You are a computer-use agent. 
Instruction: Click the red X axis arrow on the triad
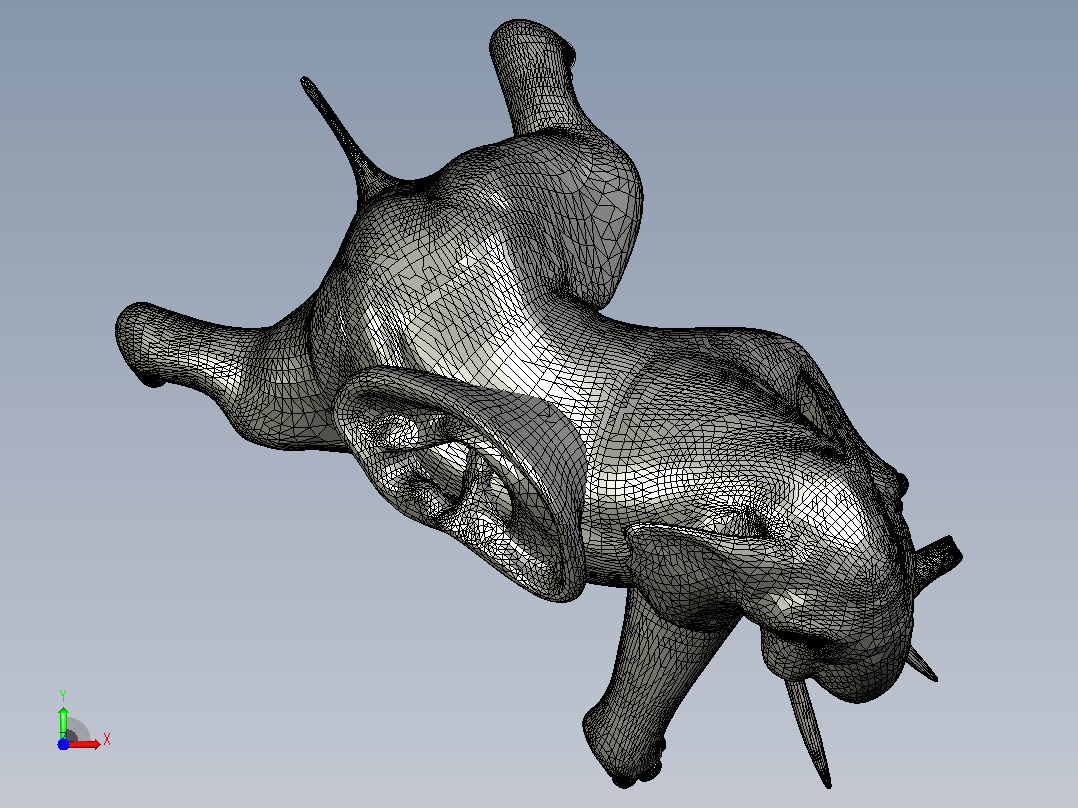[85, 744]
